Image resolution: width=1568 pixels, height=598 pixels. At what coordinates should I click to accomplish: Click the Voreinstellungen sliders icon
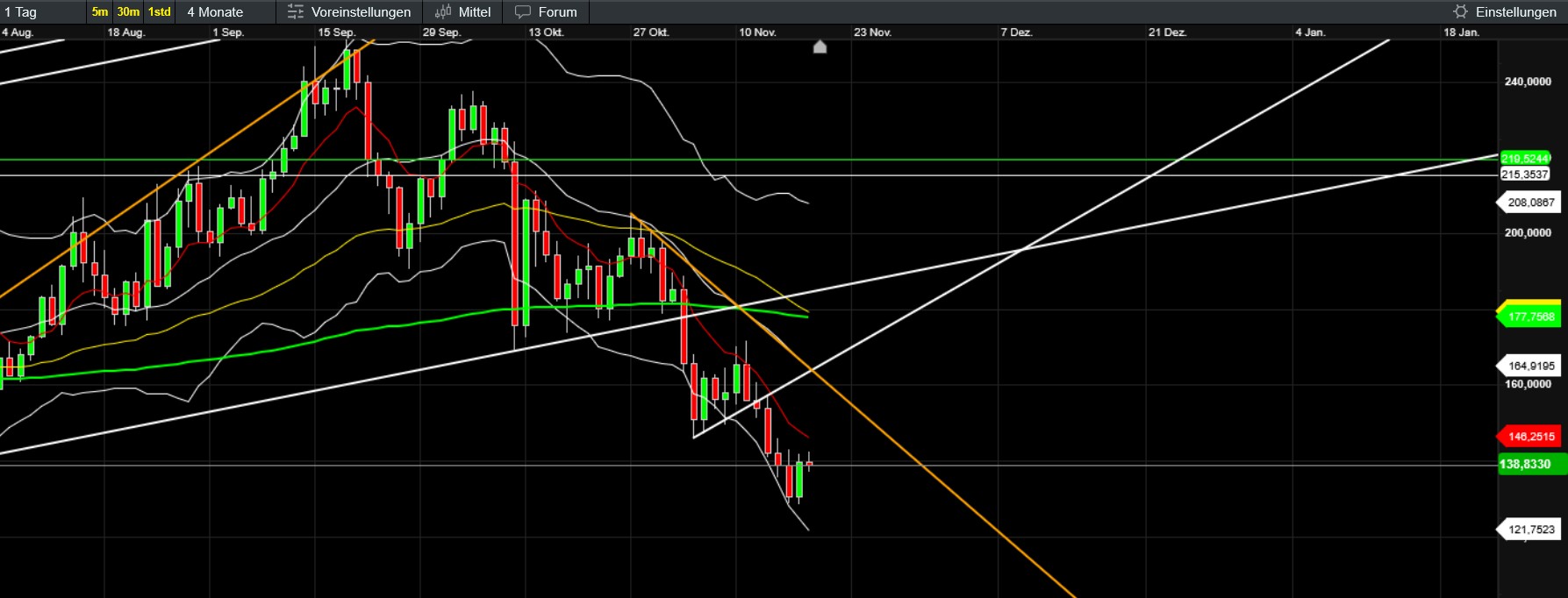[296, 12]
